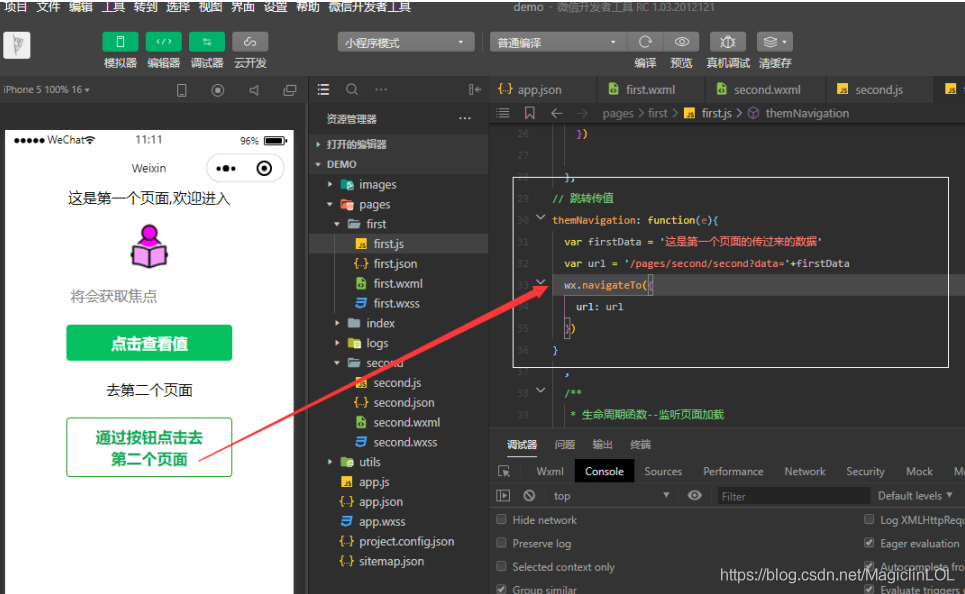
Task: Click the 编辑器 editor toolbar icon
Action: coord(163,42)
